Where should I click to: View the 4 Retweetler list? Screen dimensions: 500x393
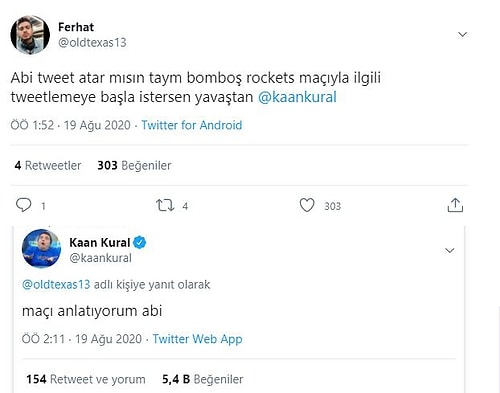[48, 165]
